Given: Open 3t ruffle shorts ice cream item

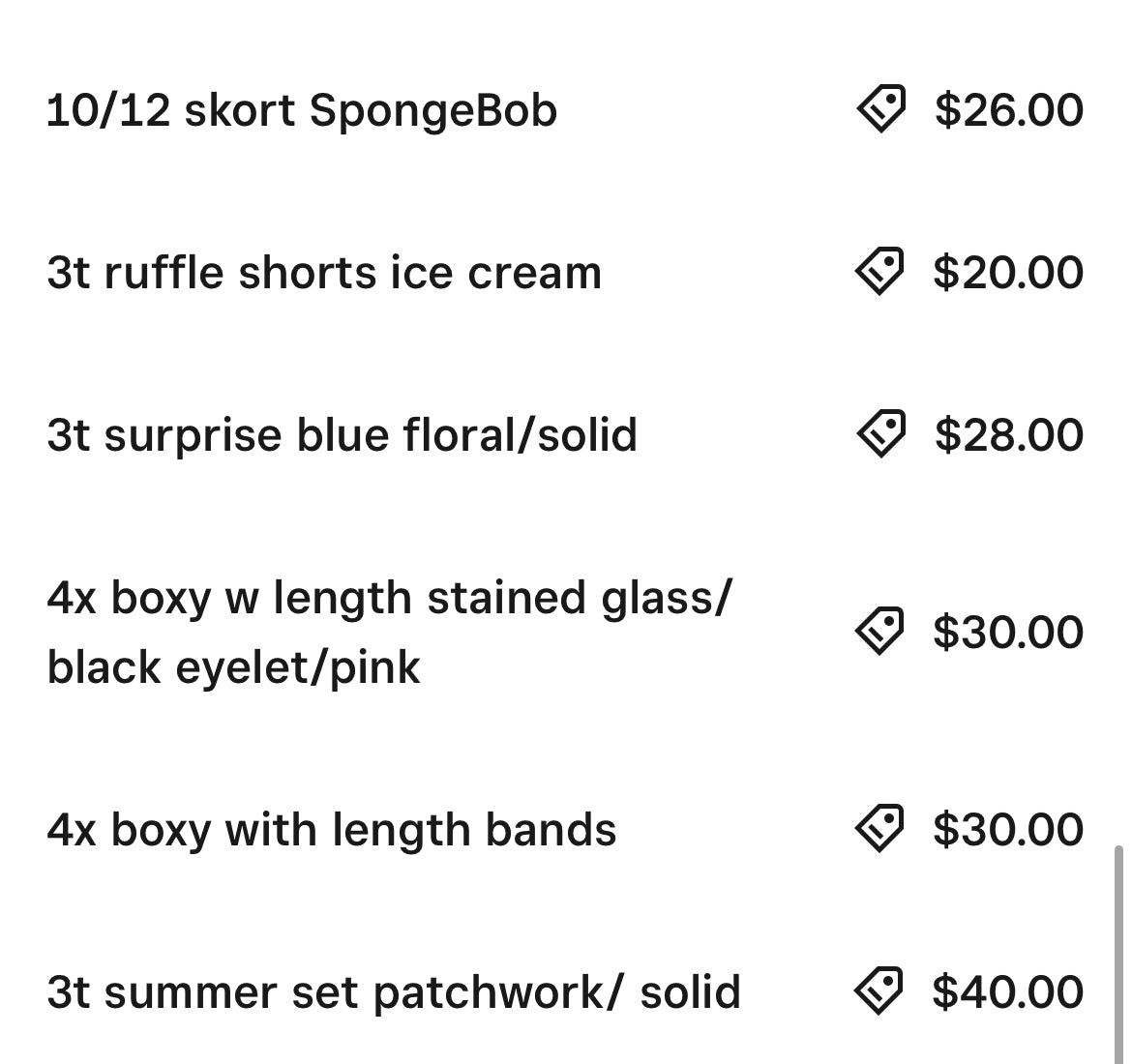Looking at the screenshot, I should (324, 273).
